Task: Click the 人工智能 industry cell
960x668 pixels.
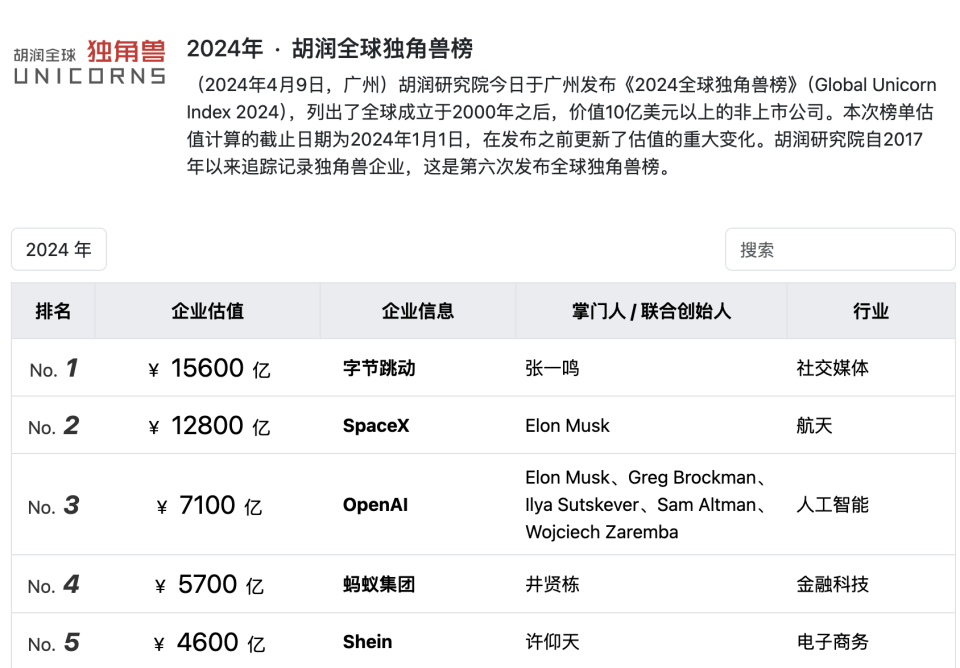Action: pyautogui.click(x=832, y=505)
